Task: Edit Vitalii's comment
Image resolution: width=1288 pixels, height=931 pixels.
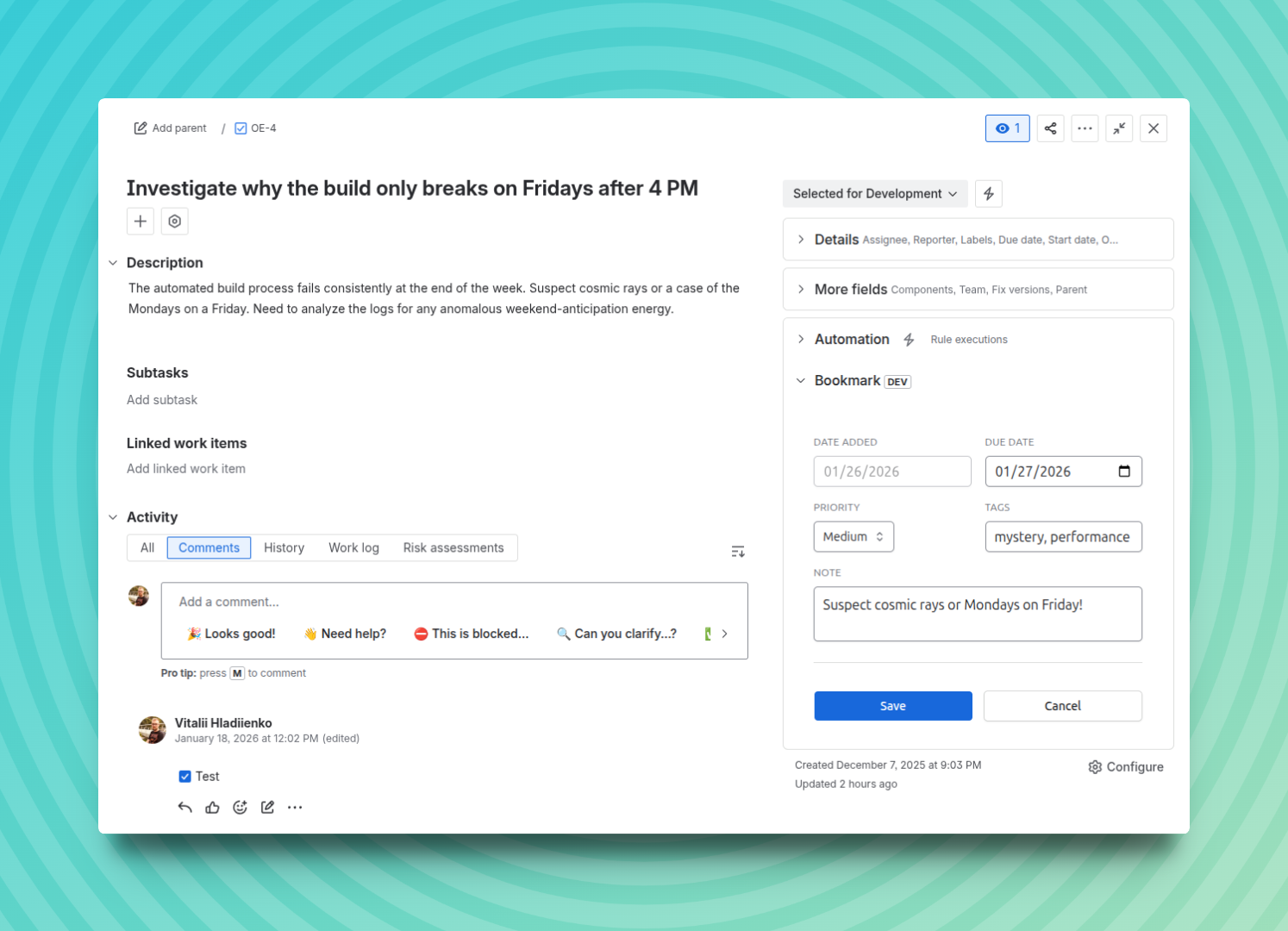Action: point(267,807)
